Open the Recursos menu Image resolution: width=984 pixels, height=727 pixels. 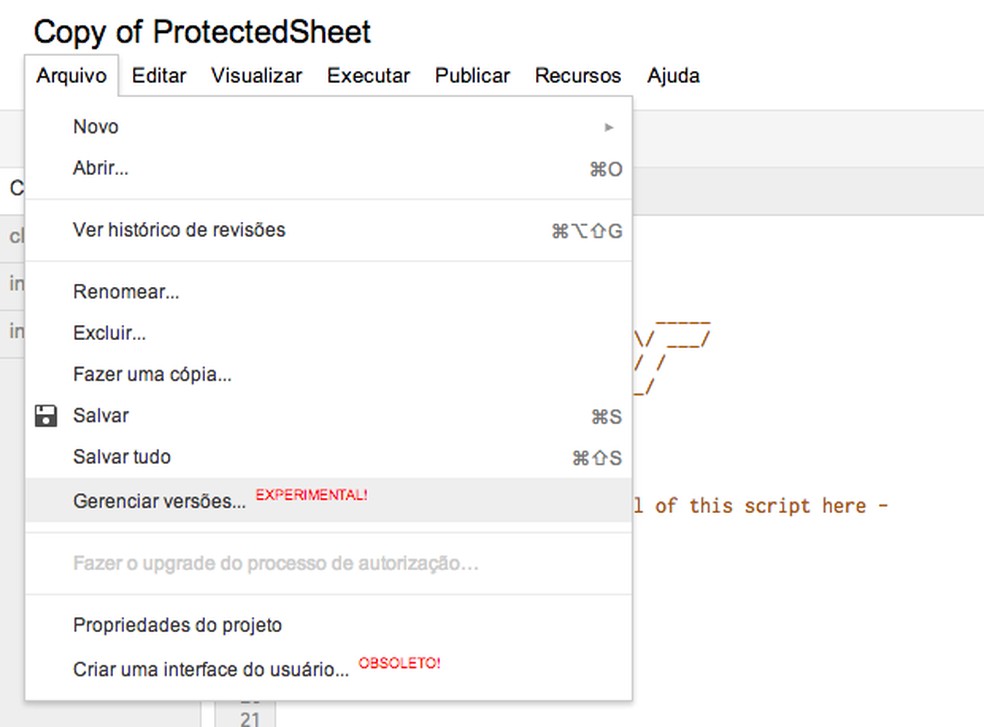(x=577, y=76)
